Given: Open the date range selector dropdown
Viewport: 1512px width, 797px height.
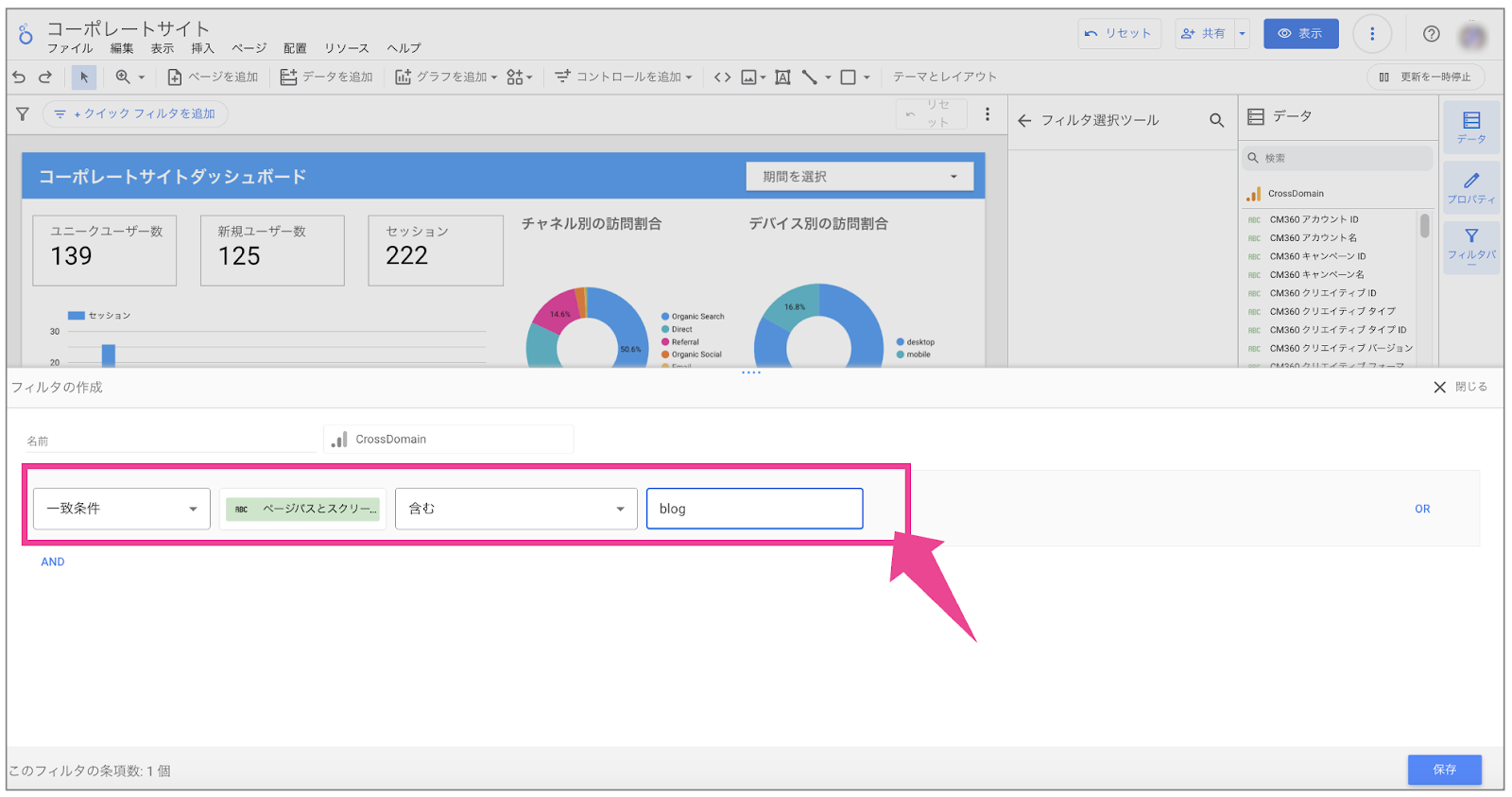Looking at the screenshot, I should [x=860, y=177].
